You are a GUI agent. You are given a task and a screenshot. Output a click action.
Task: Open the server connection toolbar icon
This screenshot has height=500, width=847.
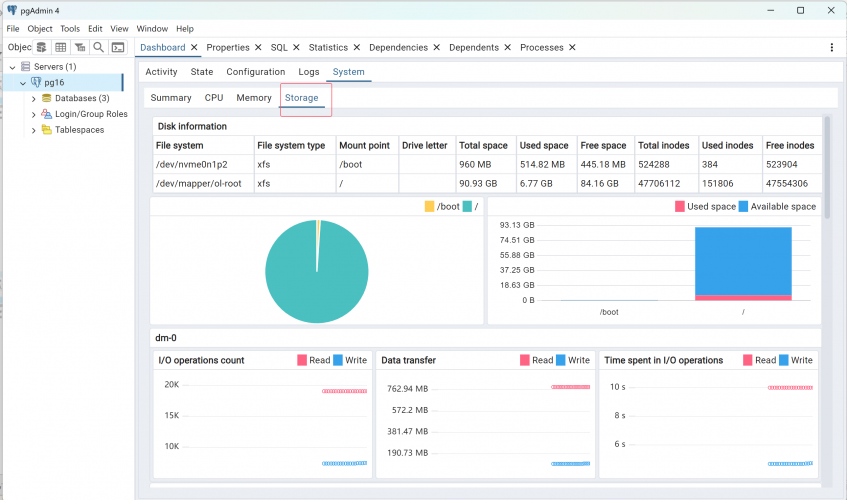42,48
